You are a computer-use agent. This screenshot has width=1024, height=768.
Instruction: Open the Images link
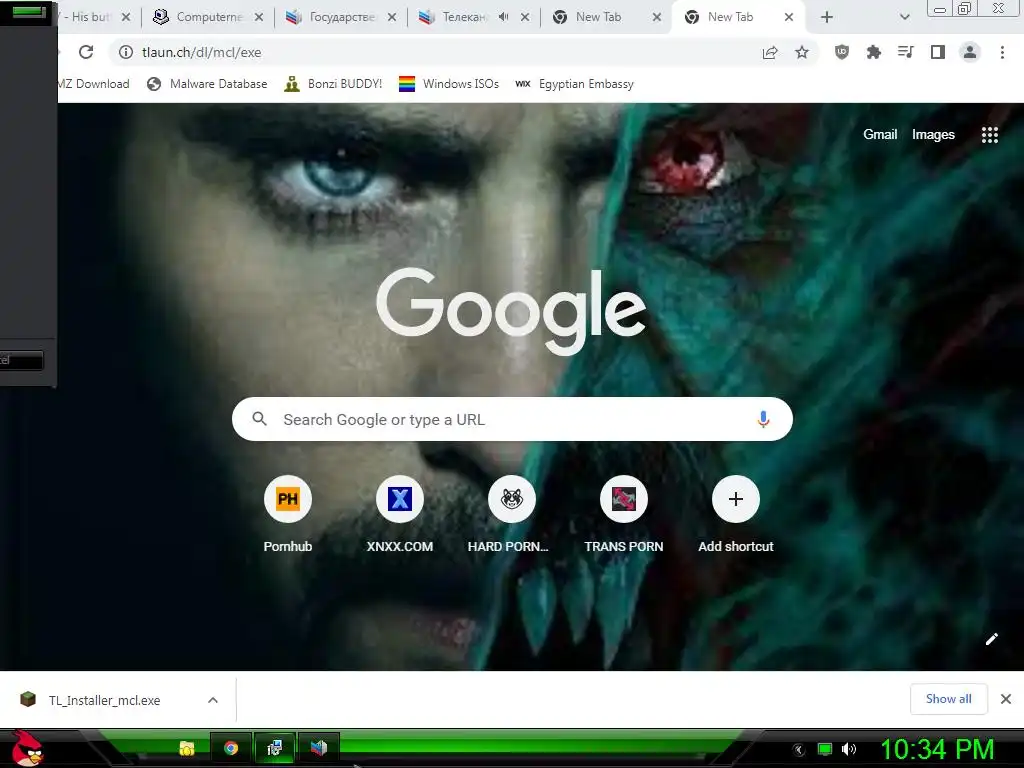(933, 135)
